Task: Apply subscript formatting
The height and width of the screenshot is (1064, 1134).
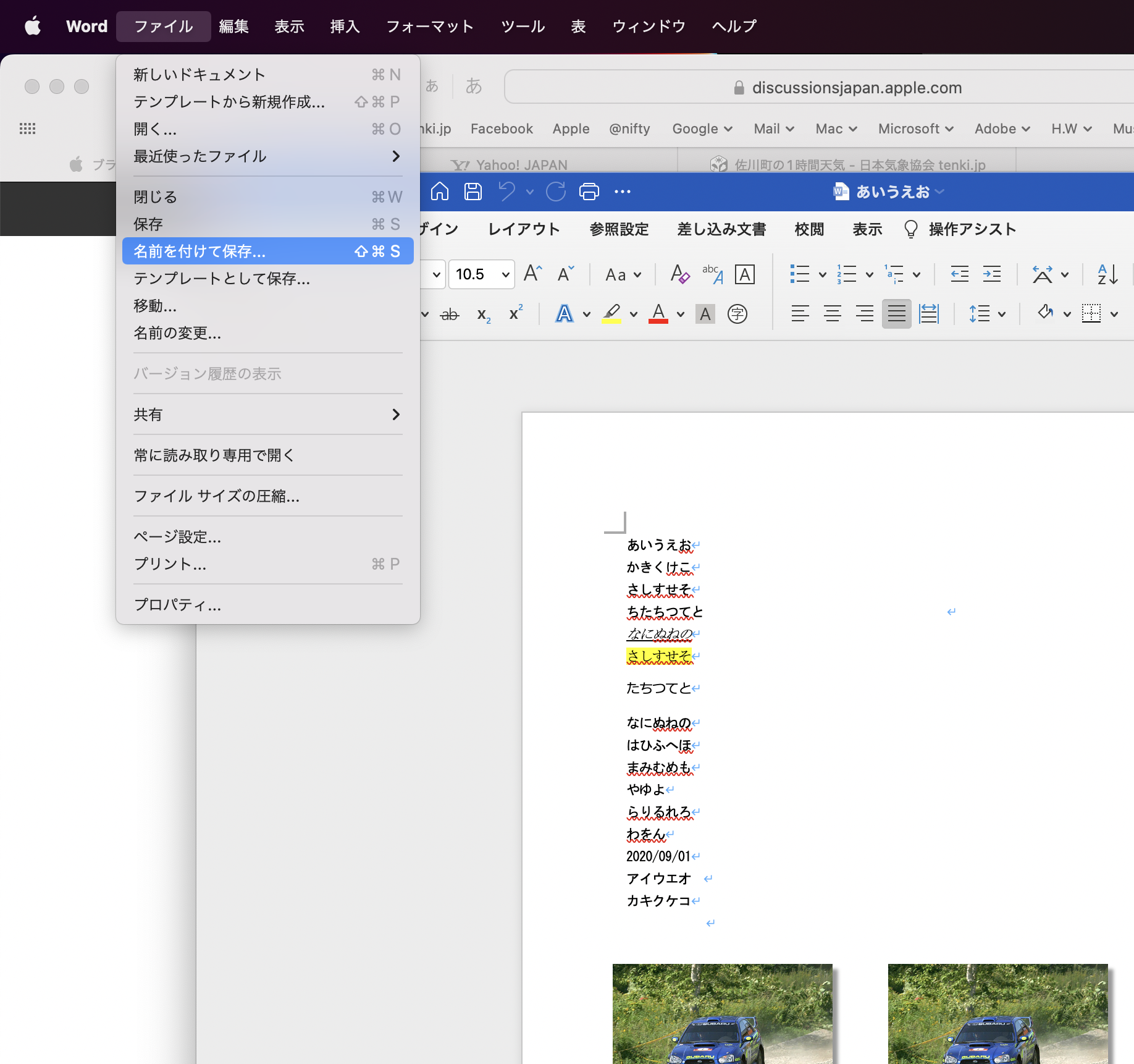Action: (484, 315)
